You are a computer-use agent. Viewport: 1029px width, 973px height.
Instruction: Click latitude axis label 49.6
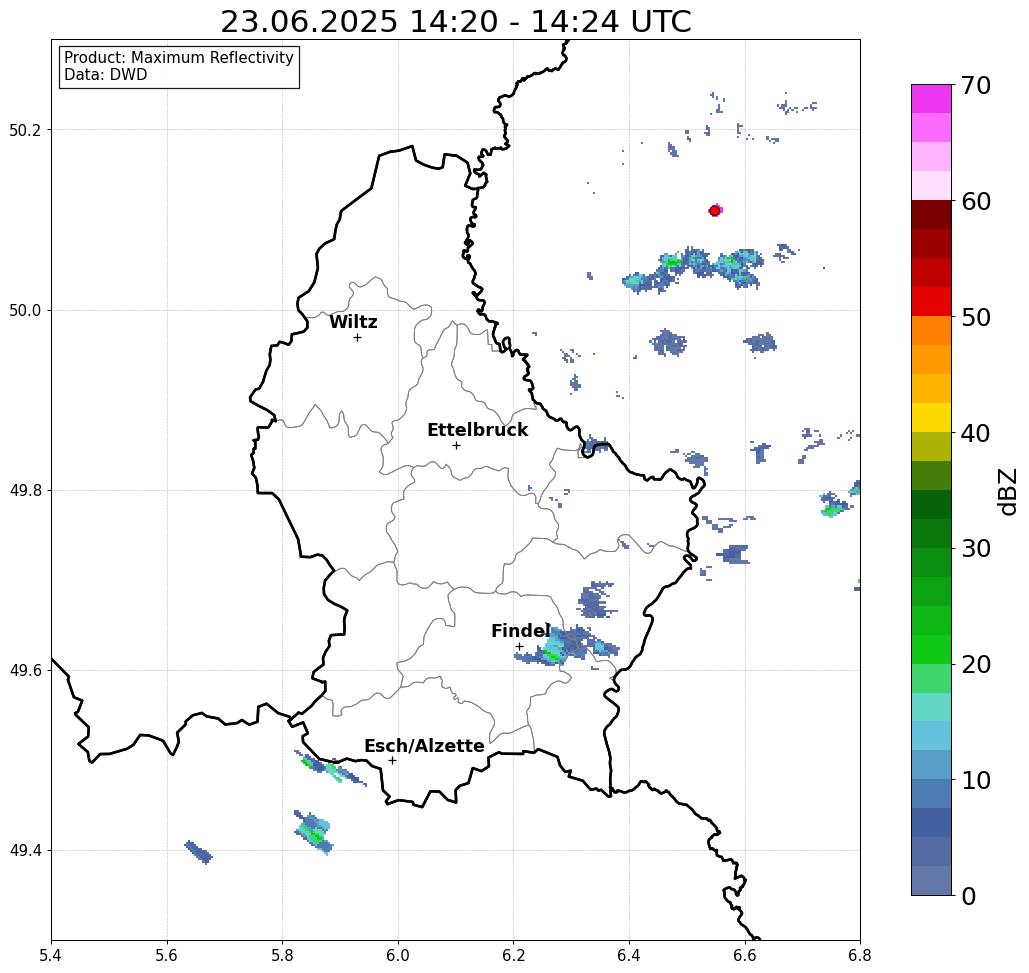24,671
